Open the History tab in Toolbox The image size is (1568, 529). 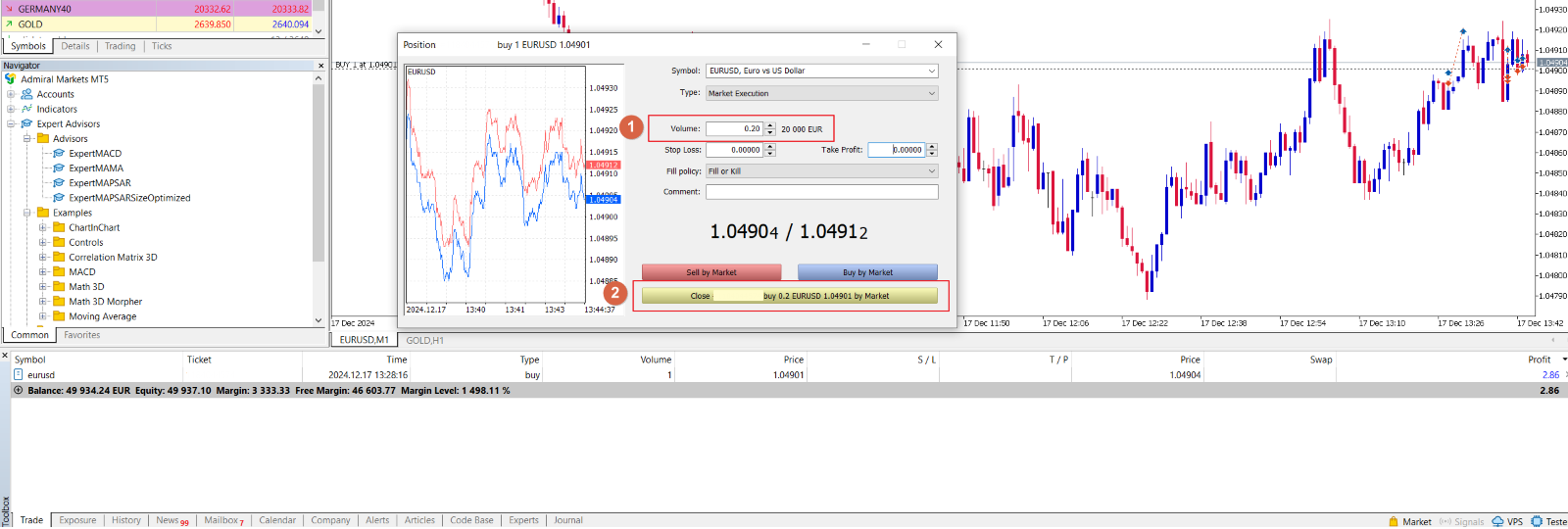click(126, 520)
